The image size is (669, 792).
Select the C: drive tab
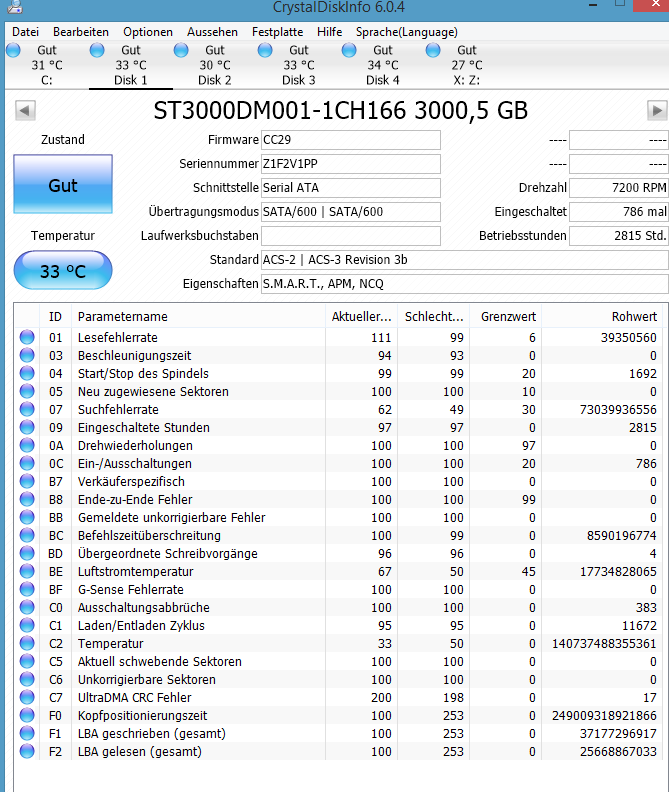click(x=46, y=65)
